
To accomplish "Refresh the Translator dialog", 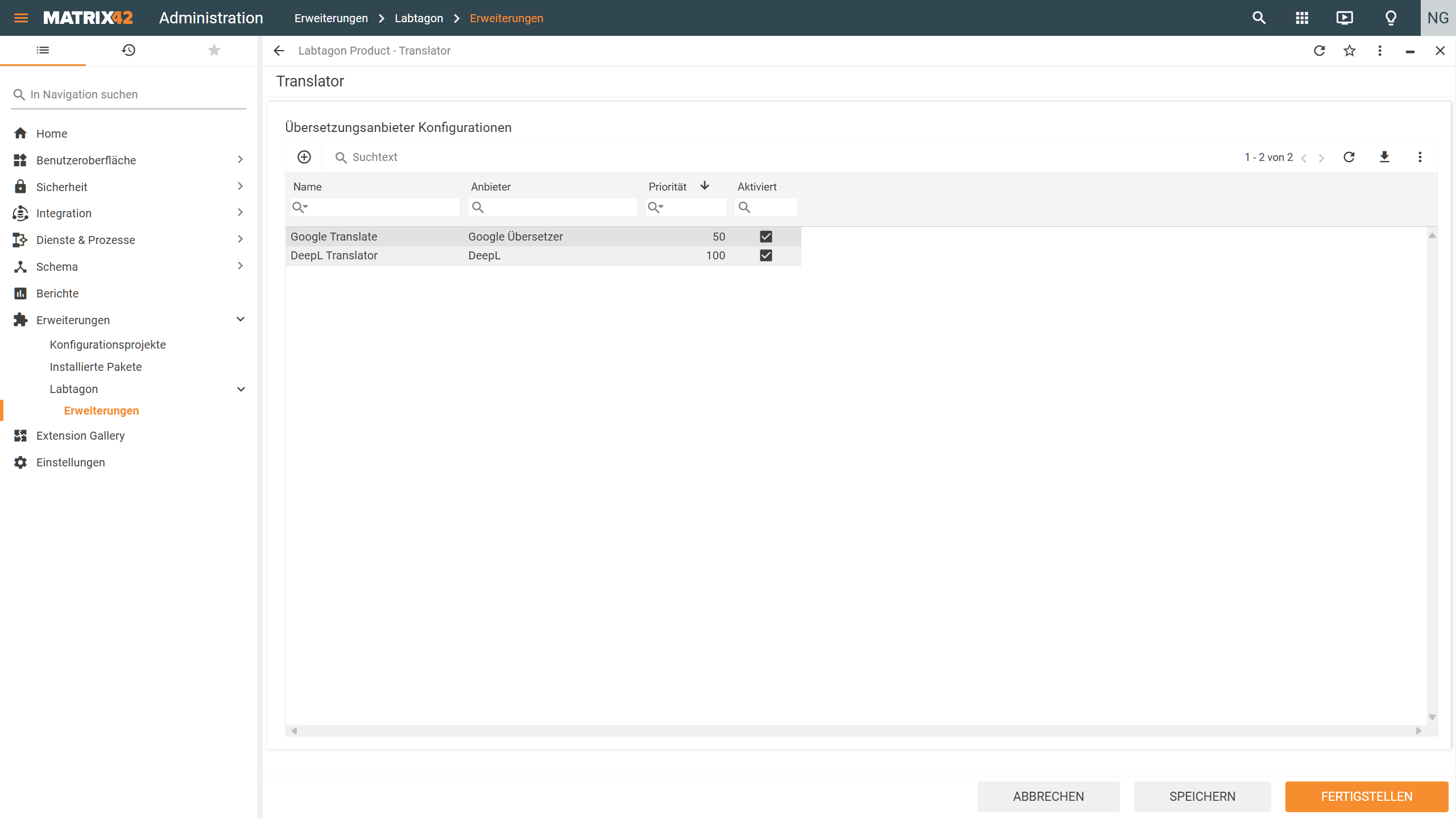I will [x=1319, y=51].
